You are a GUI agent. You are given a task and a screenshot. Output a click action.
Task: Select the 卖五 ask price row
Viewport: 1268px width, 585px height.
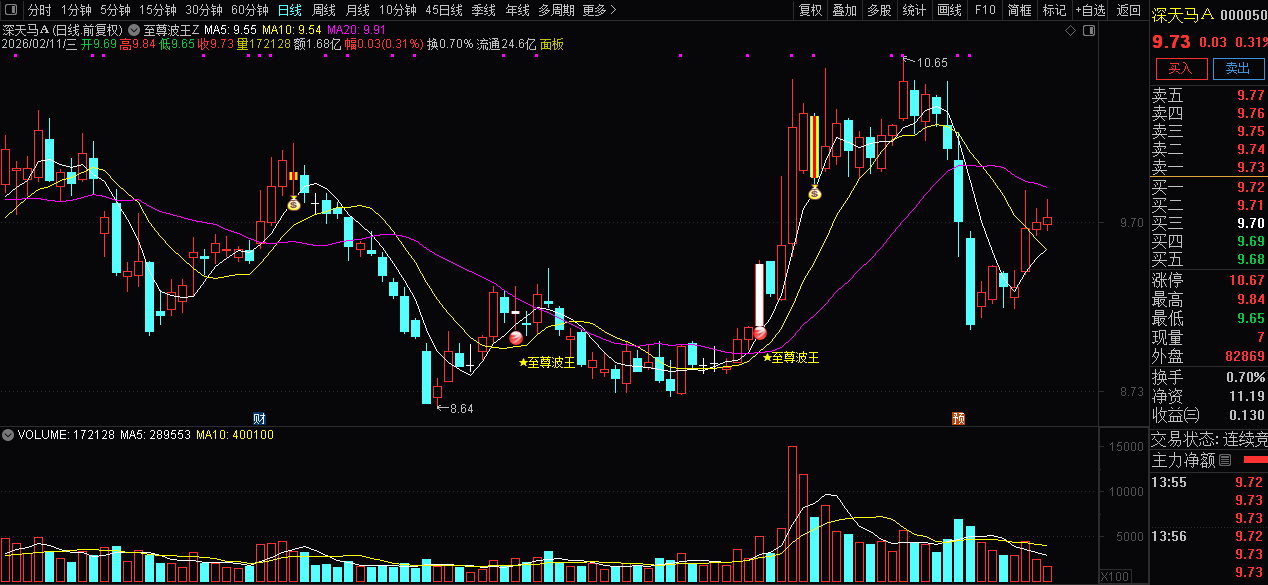[x=1209, y=96]
